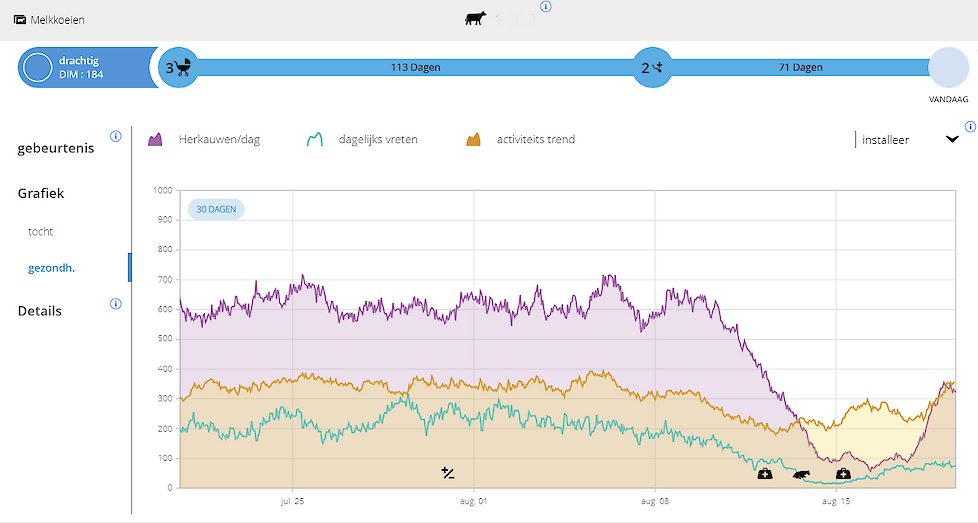Click the plus-minus marker on chart
This screenshot has width=978, height=523.
click(448, 472)
